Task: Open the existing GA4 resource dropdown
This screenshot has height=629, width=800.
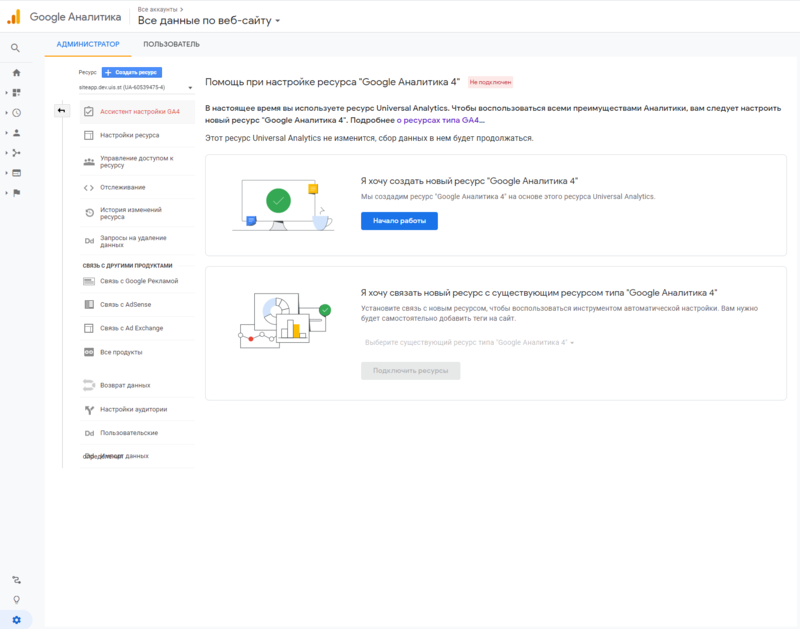Action: [x=469, y=342]
